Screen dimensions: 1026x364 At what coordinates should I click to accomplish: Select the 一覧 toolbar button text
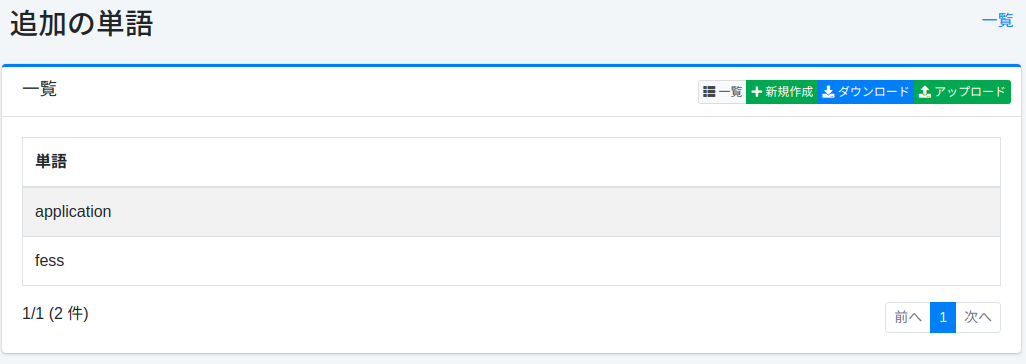[730, 92]
